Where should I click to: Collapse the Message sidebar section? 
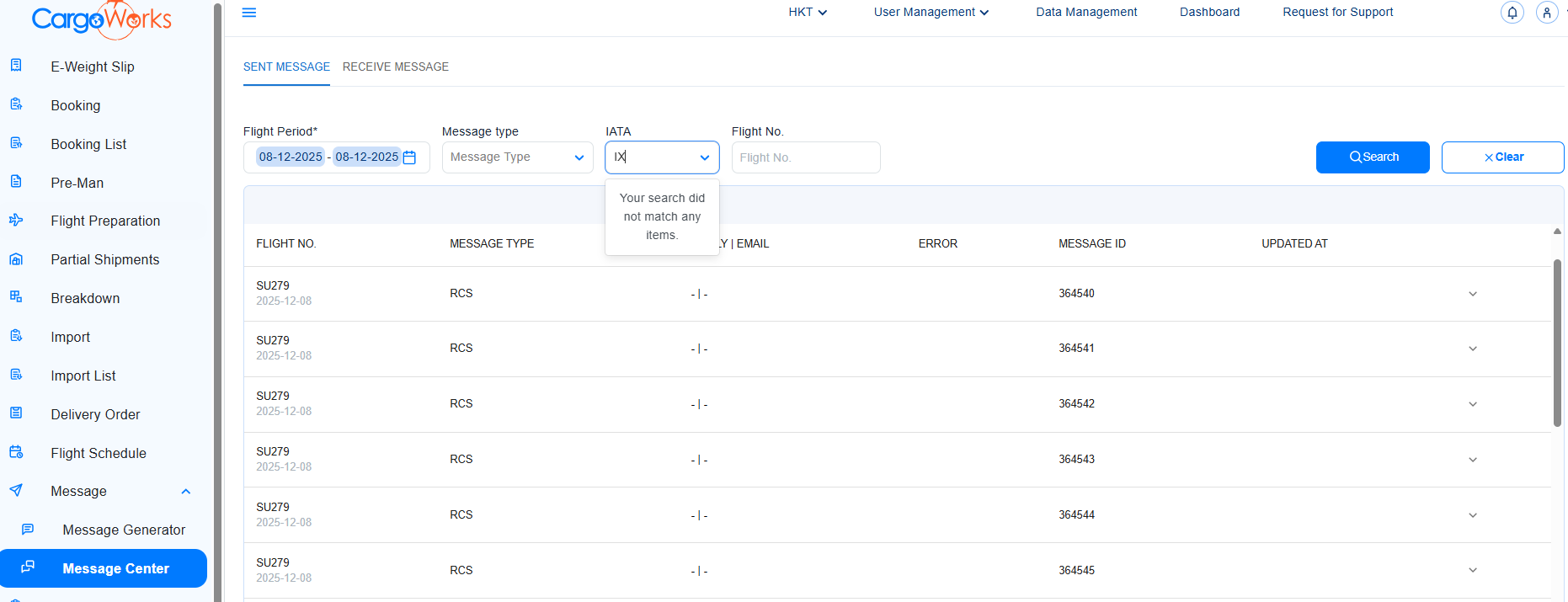tap(186, 492)
